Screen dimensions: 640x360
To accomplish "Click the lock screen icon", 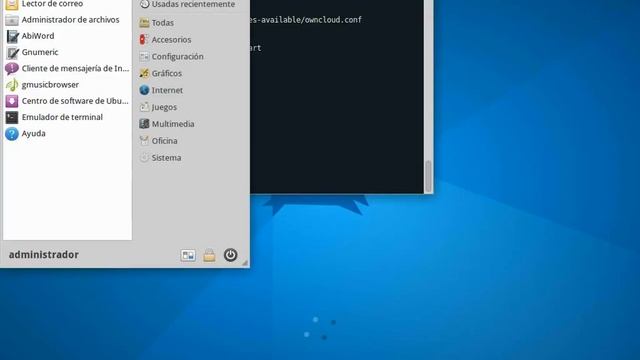I will click(209, 255).
